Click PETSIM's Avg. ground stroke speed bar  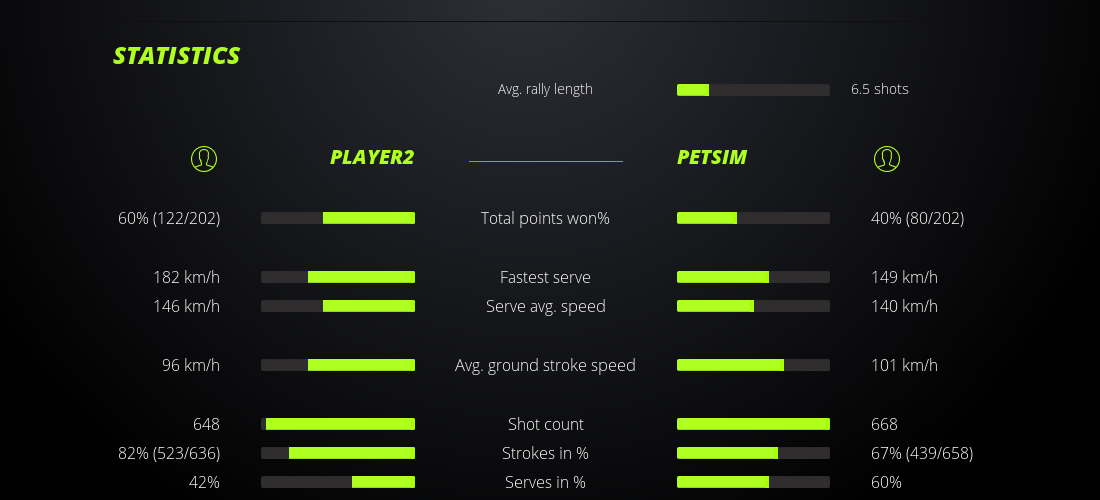753,365
